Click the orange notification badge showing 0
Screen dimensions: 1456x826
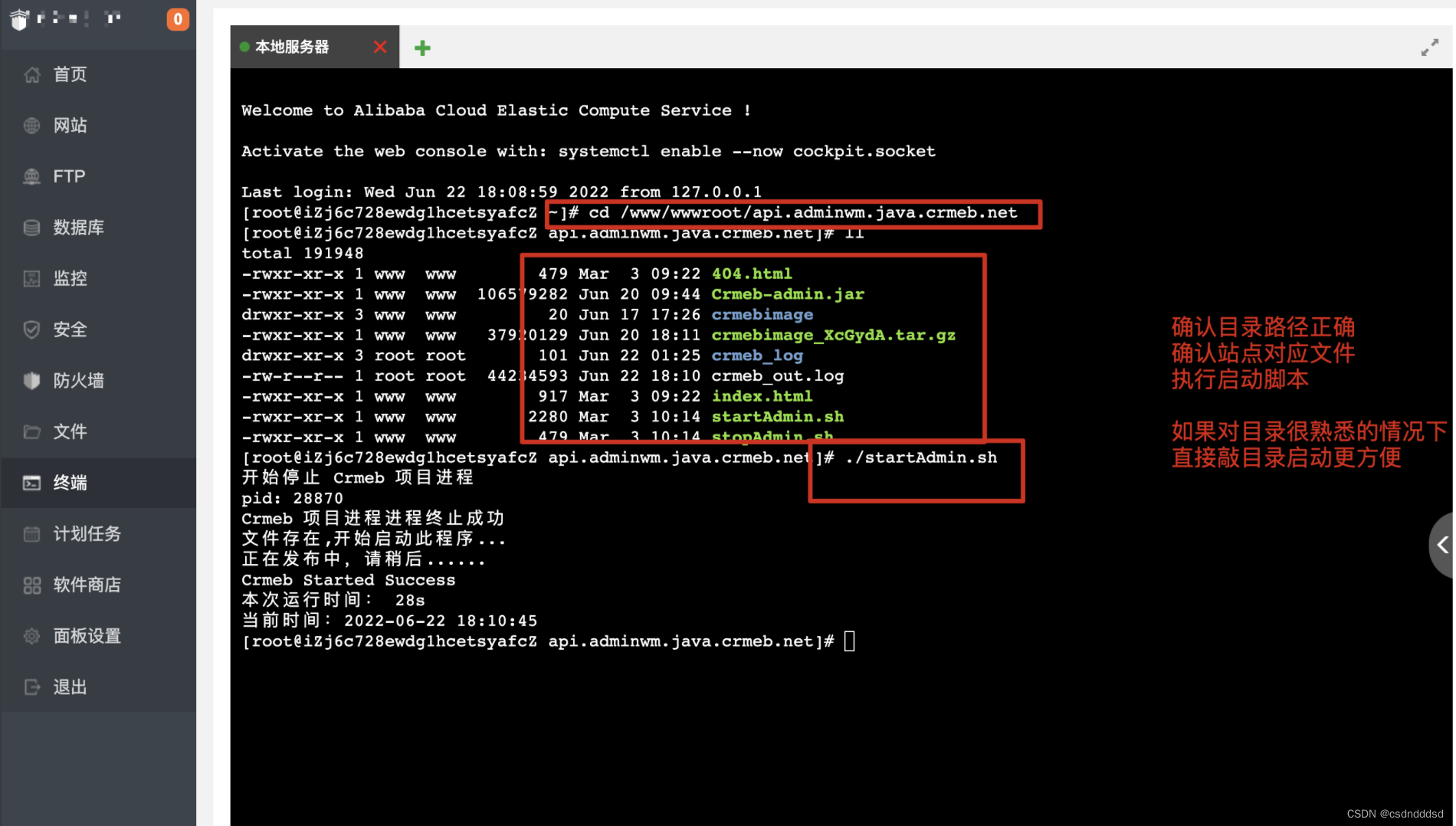tap(178, 19)
